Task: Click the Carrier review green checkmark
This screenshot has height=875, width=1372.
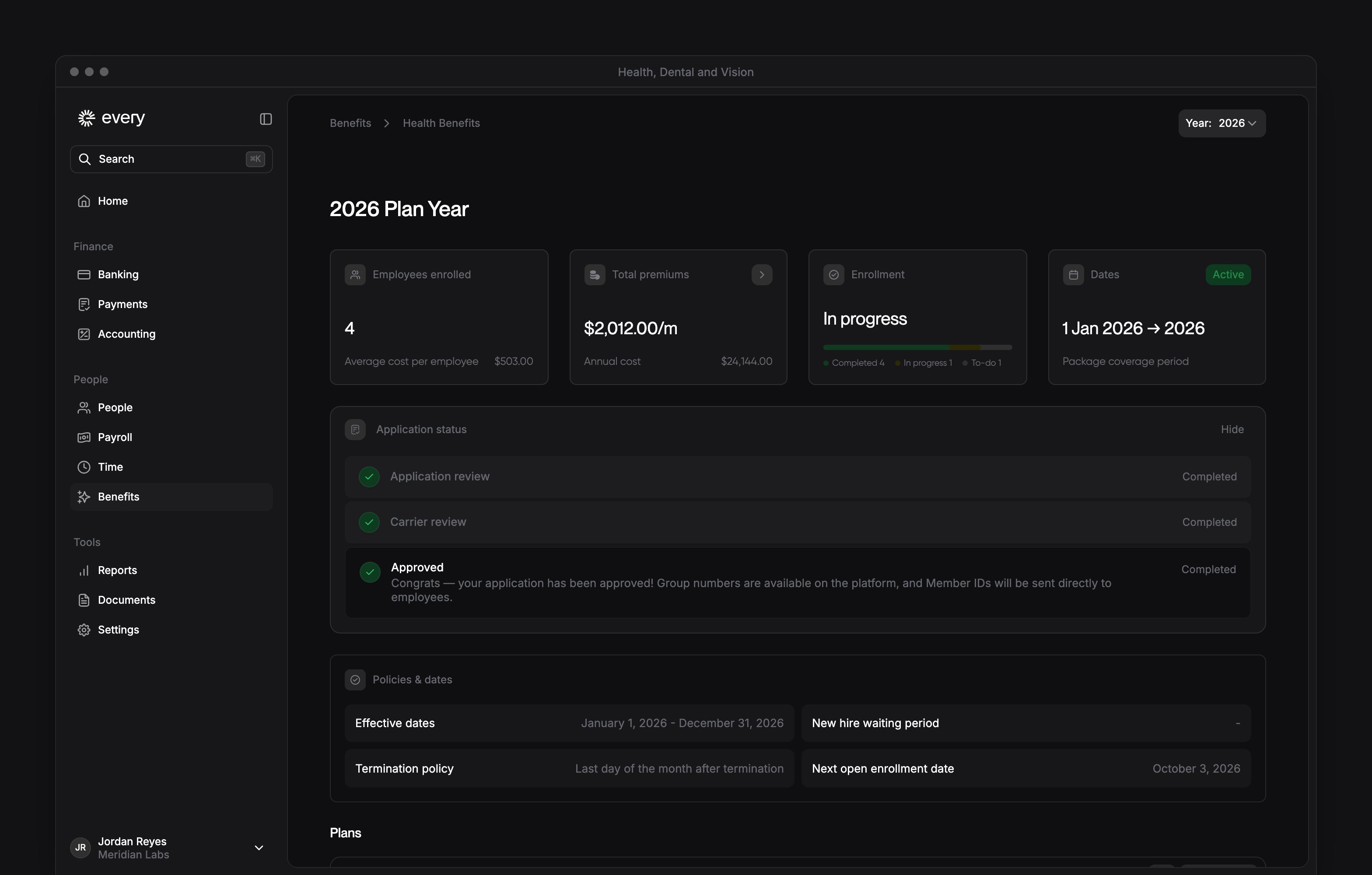Action: point(369,522)
